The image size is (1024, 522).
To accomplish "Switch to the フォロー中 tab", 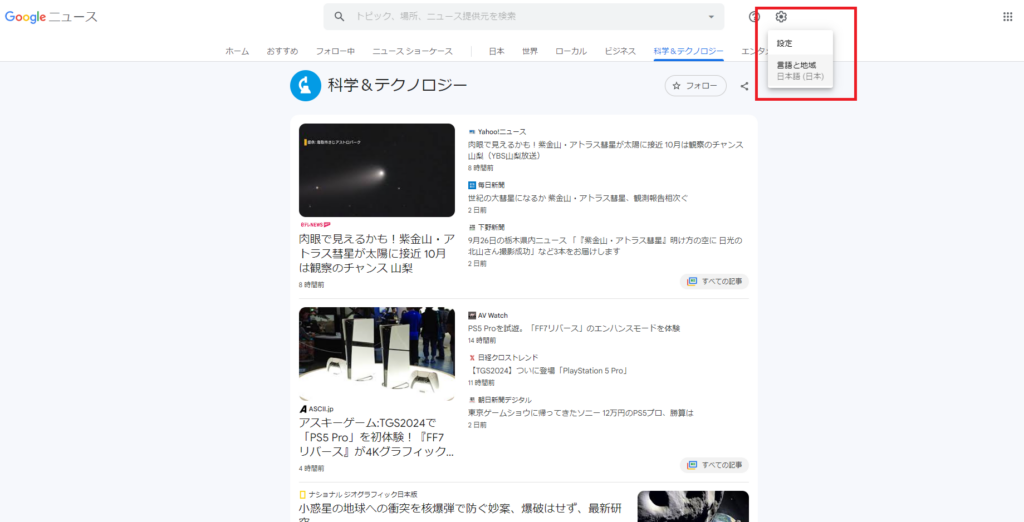I will tap(335, 51).
